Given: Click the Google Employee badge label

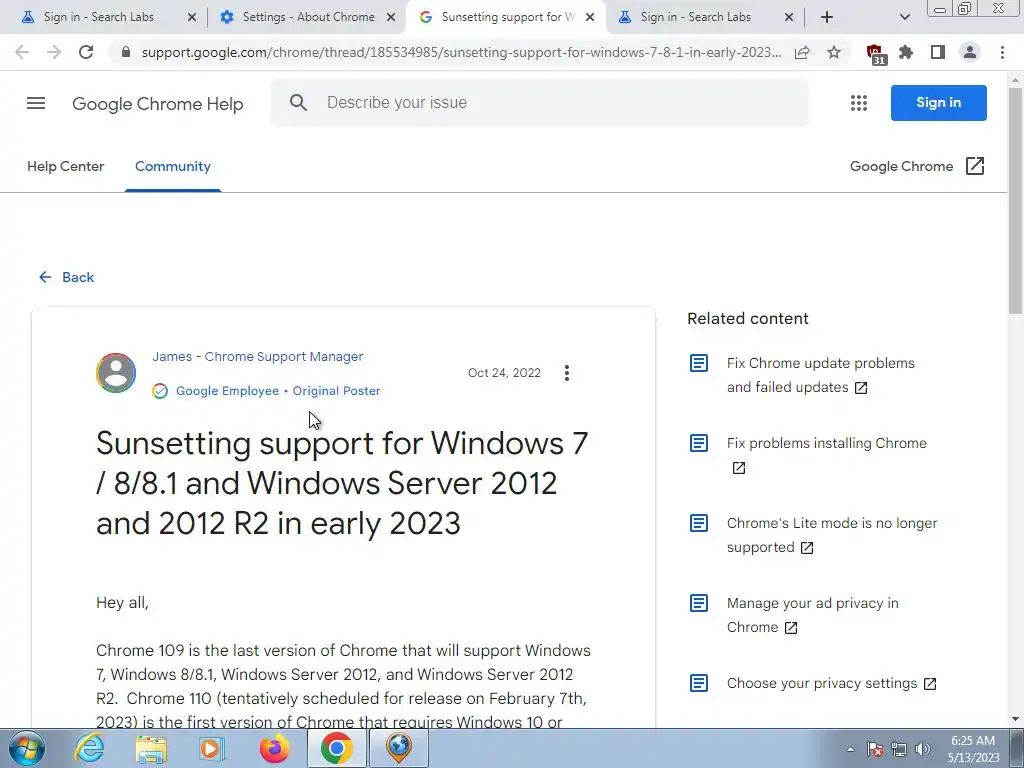Looking at the screenshot, I should point(227,391).
